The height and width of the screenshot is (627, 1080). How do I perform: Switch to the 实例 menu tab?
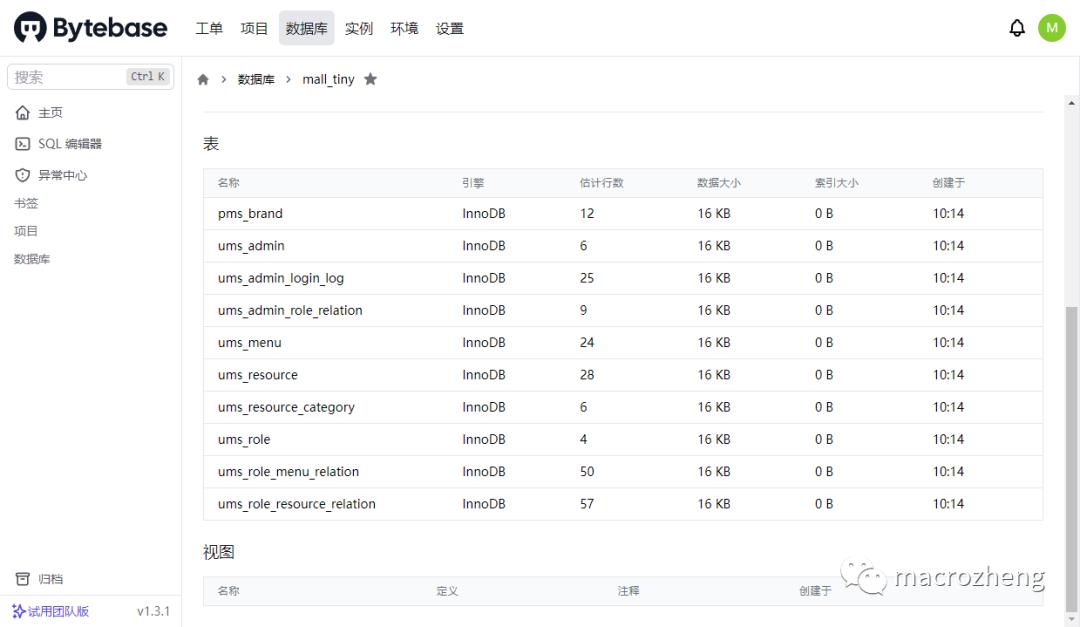click(359, 28)
